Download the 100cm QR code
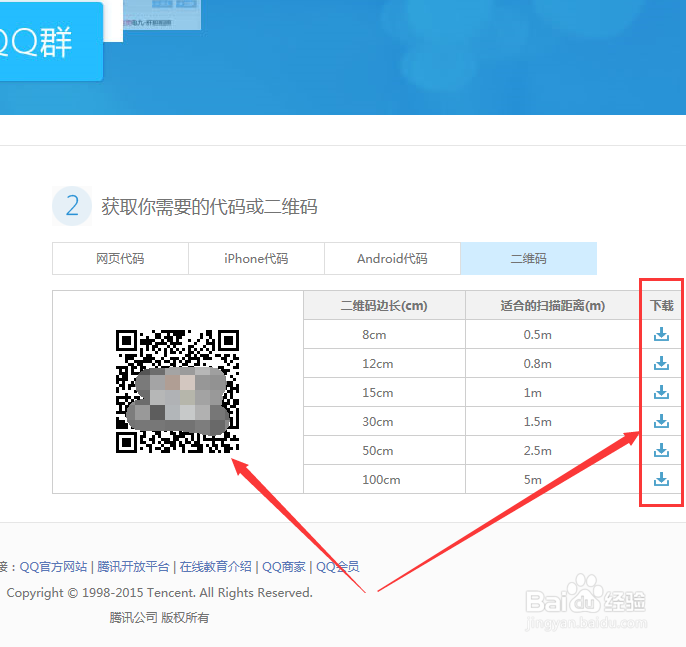The image size is (686, 647). point(661,479)
